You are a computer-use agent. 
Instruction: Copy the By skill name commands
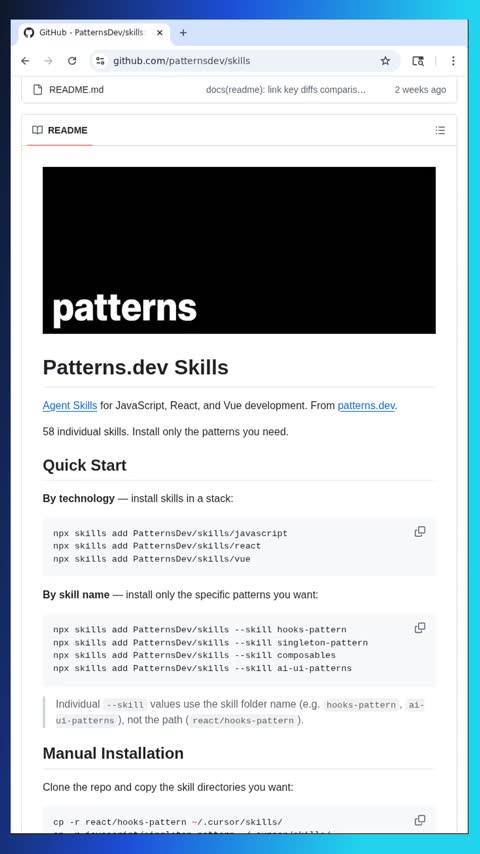coord(420,628)
